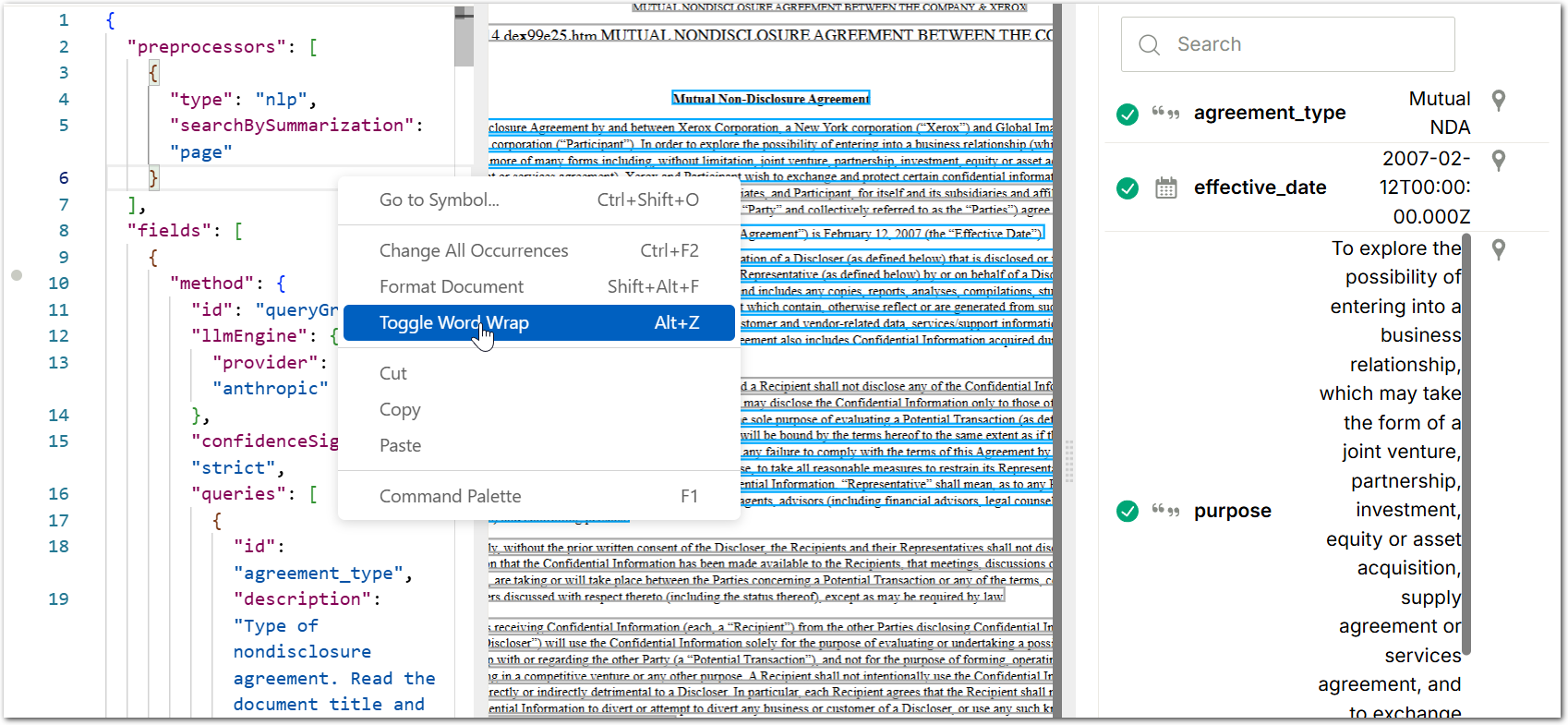Click the magnifier icon in the Search box

coord(1149,44)
